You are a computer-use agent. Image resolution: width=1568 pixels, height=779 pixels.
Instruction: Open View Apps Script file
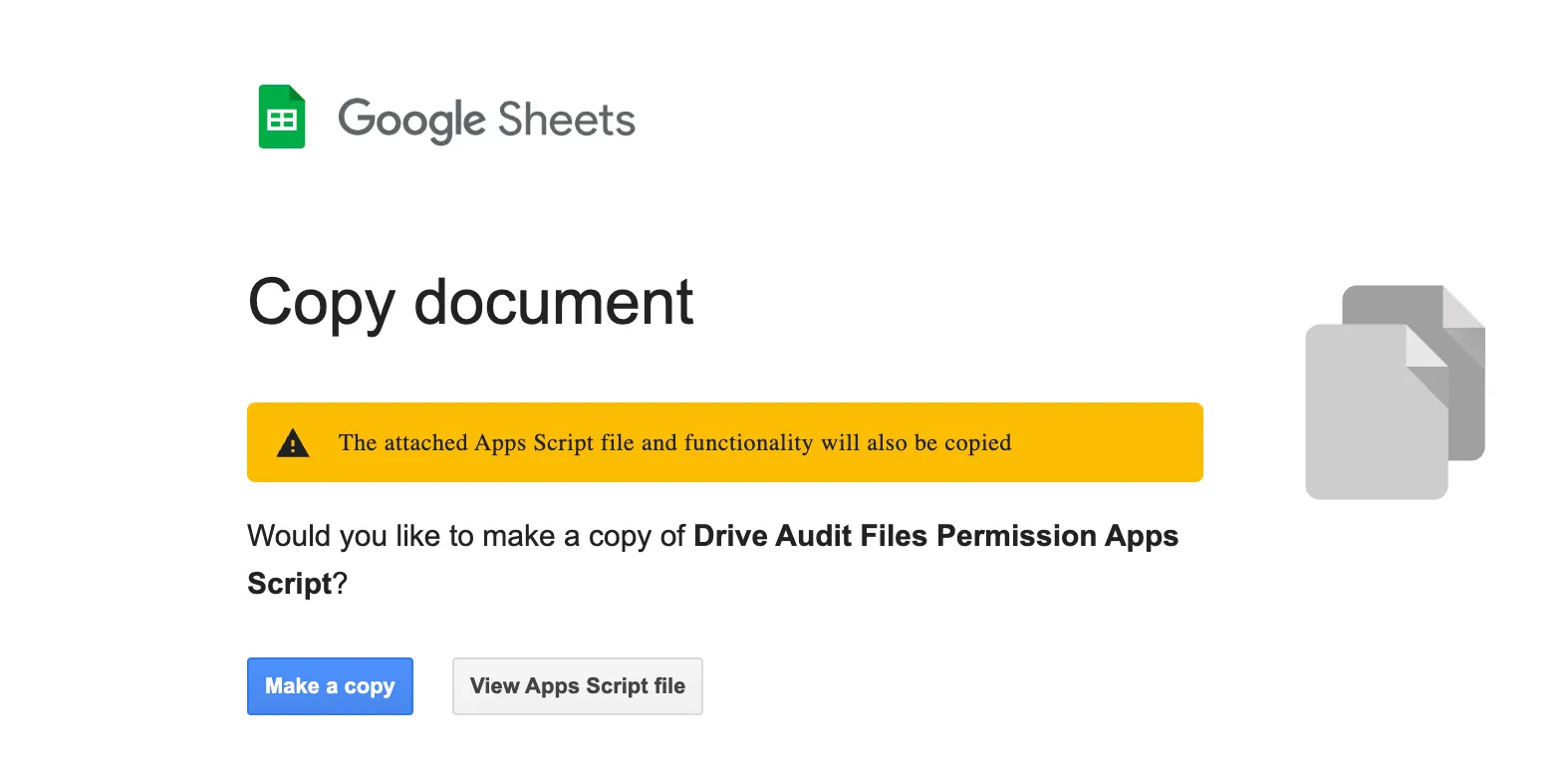point(578,686)
